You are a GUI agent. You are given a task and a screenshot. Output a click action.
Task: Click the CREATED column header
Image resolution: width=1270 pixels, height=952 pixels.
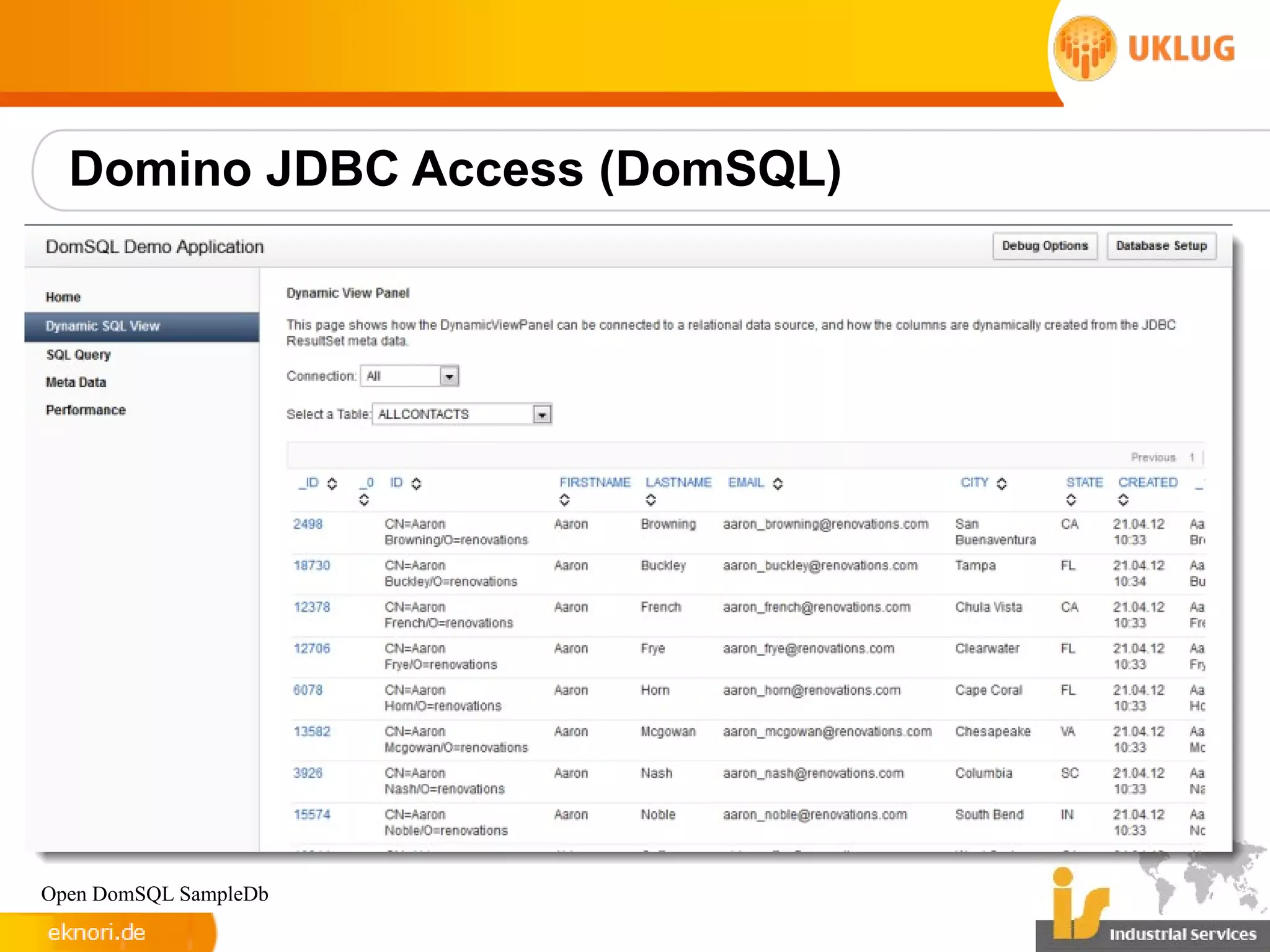pos(1148,483)
